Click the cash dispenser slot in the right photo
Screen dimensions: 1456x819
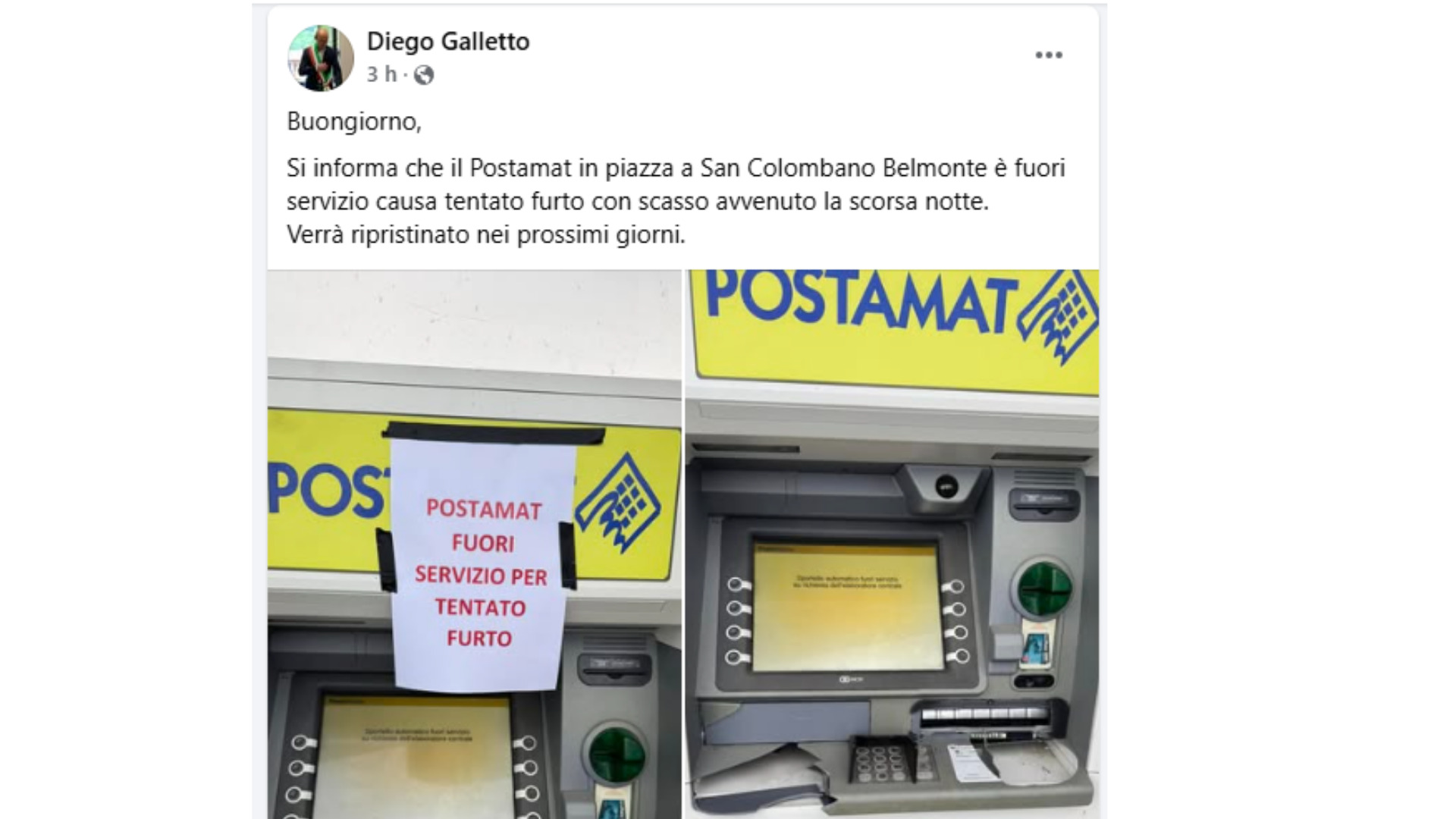click(984, 716)
